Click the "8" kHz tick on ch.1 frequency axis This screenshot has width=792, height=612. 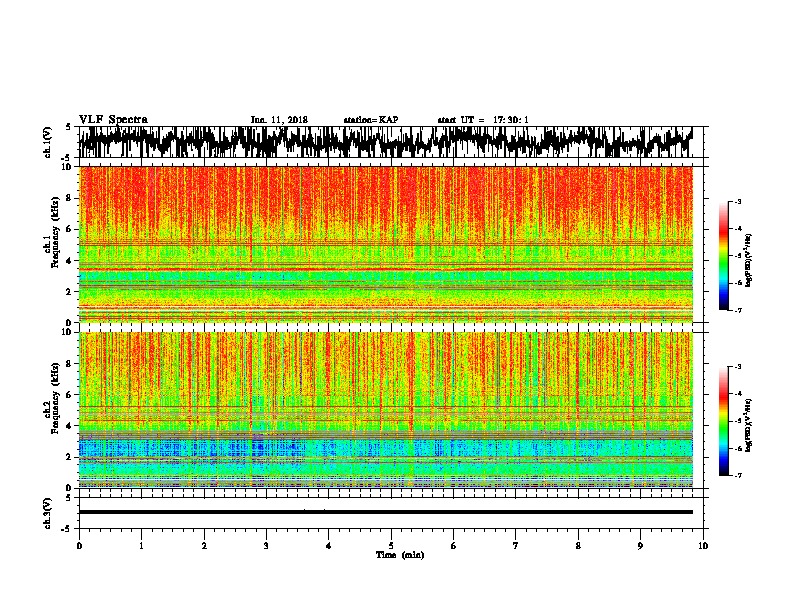click(x=71, y=198)
